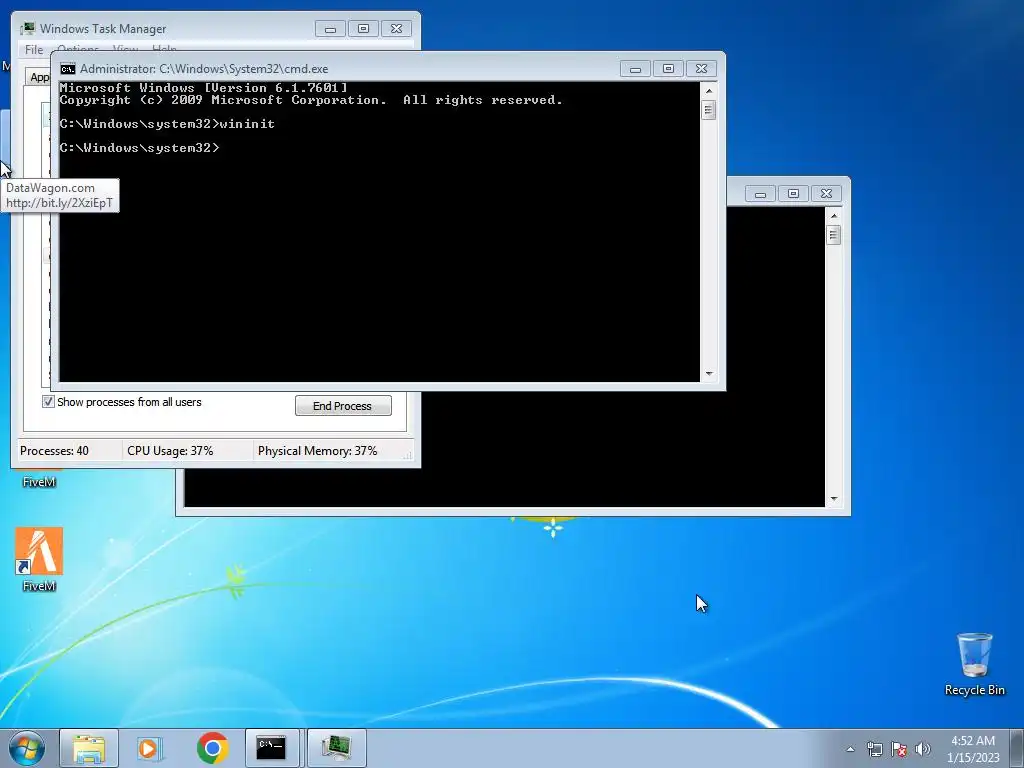The image size is (1024, 768).
Task: Click the front cmd window scrollbar thumb
Action: [709, 109]
